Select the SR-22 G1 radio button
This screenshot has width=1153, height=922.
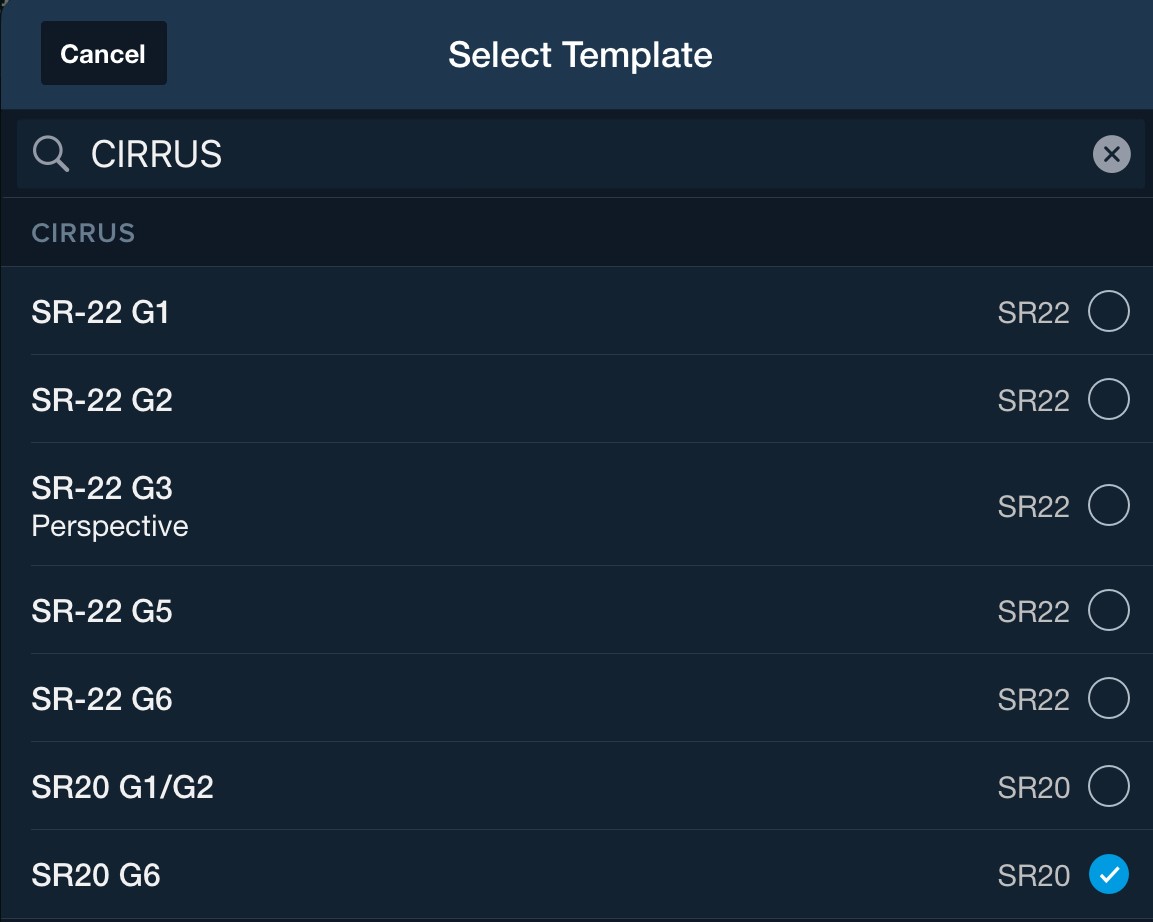click(x=1109, y=311)
